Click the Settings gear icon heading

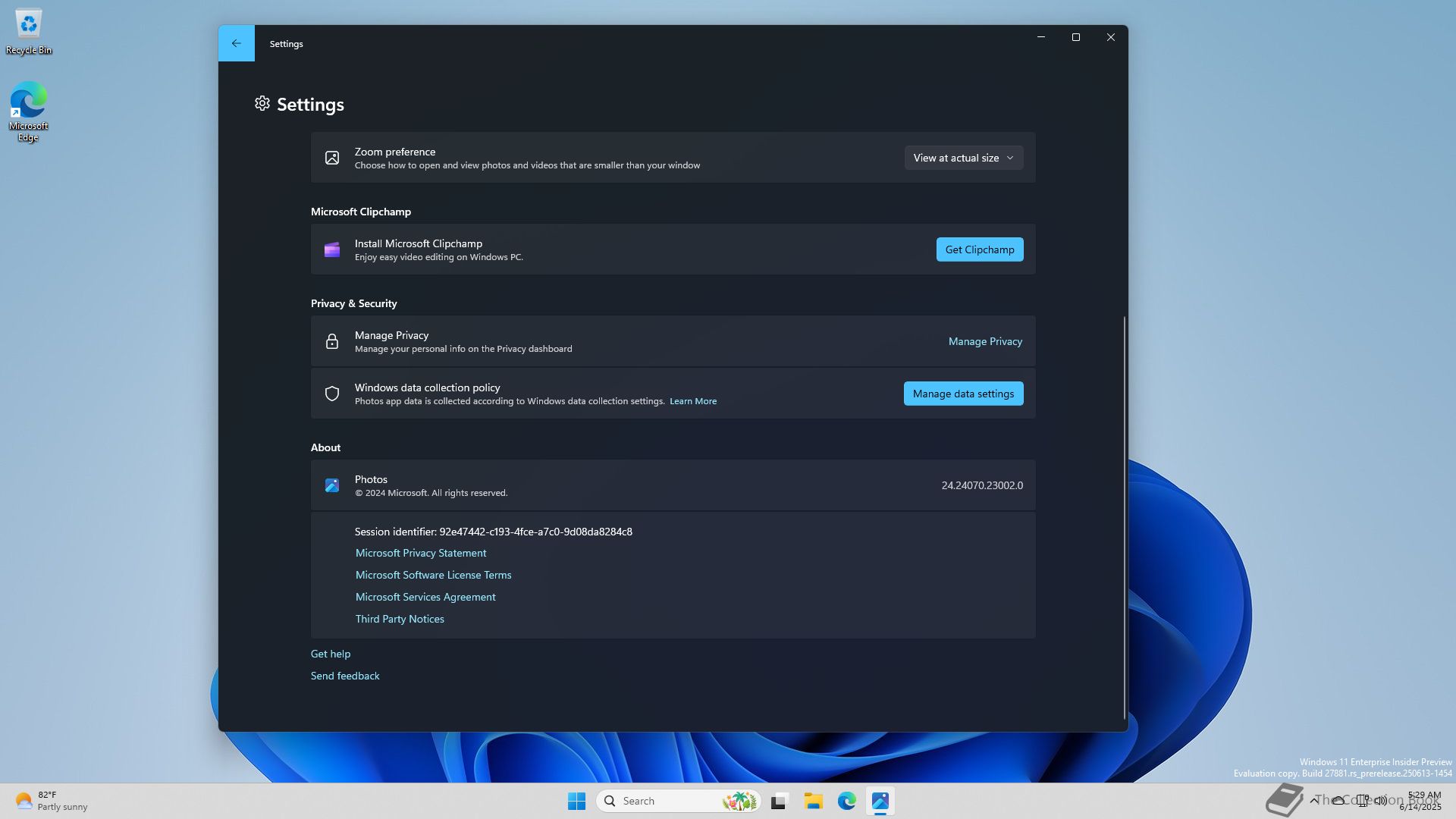262,104
